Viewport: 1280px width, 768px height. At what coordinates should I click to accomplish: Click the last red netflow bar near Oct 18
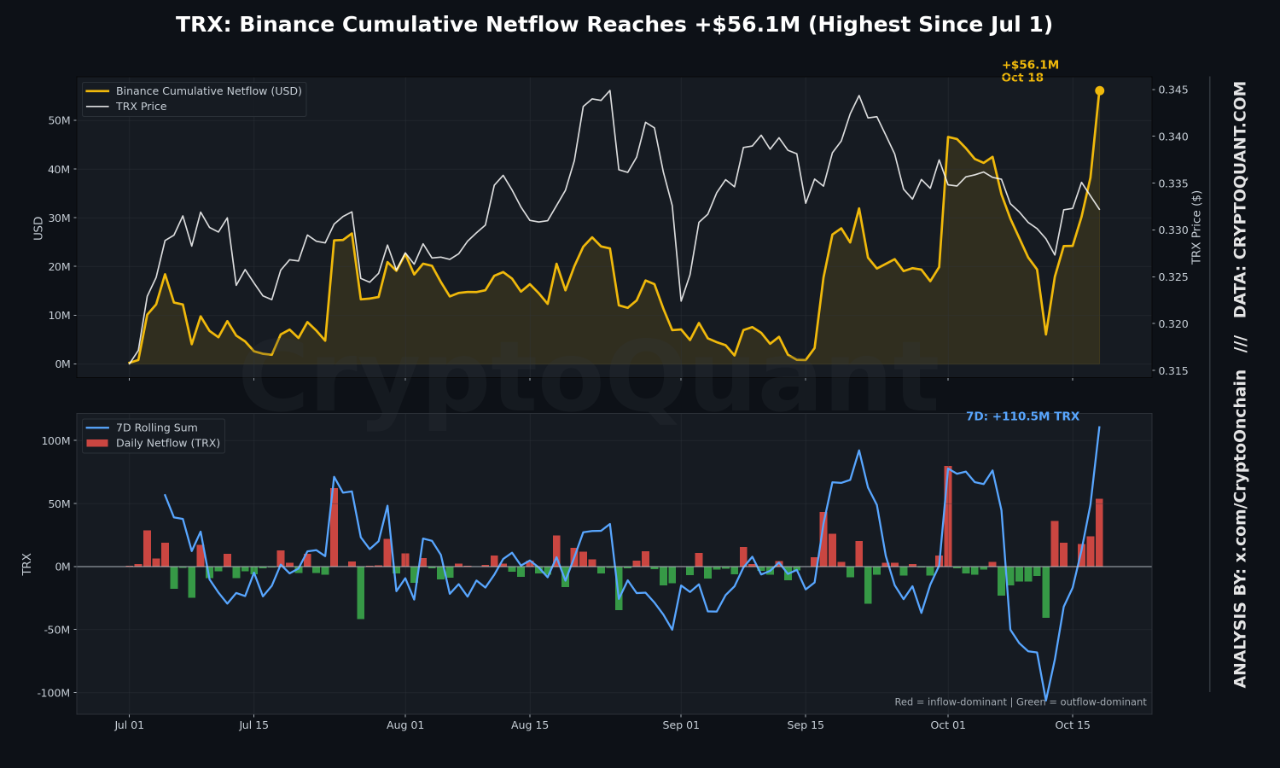point(1099,532)
